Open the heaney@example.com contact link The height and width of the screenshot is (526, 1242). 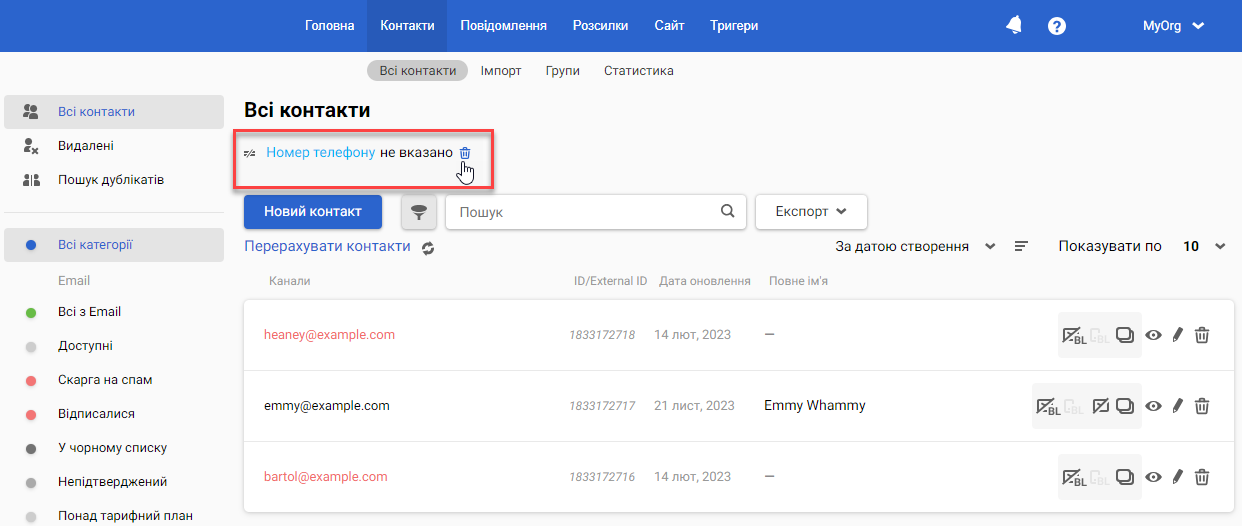coord(329,335)
